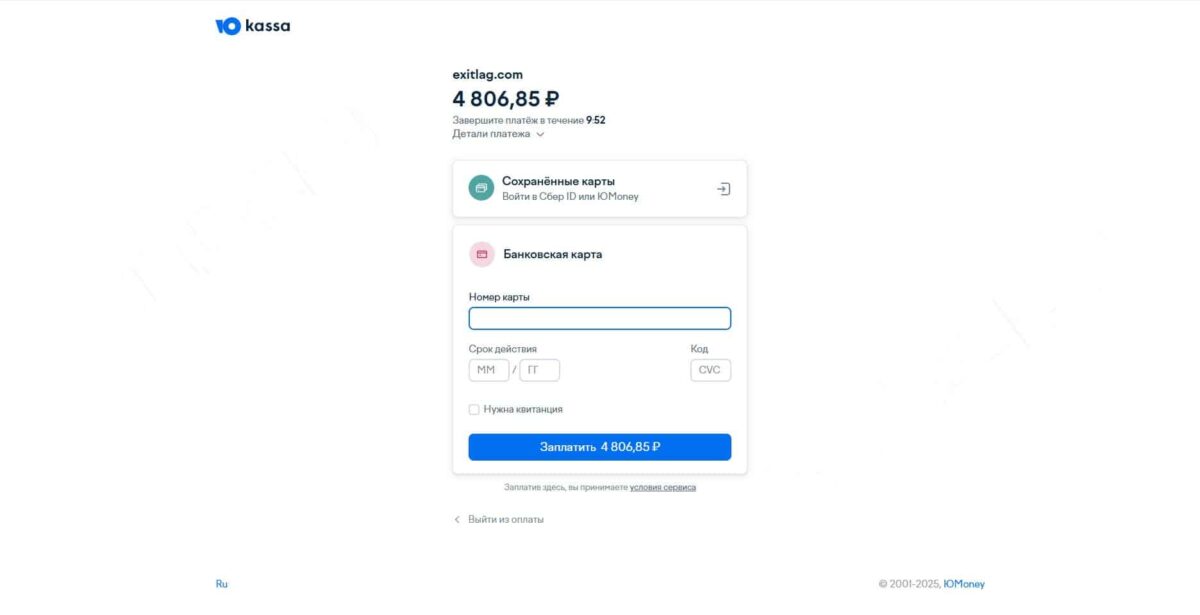Image resolution: width=1200 pixels, height=615 pixels.
Task: Click the green saved cards icon
Action: click(x=481, y=188)
